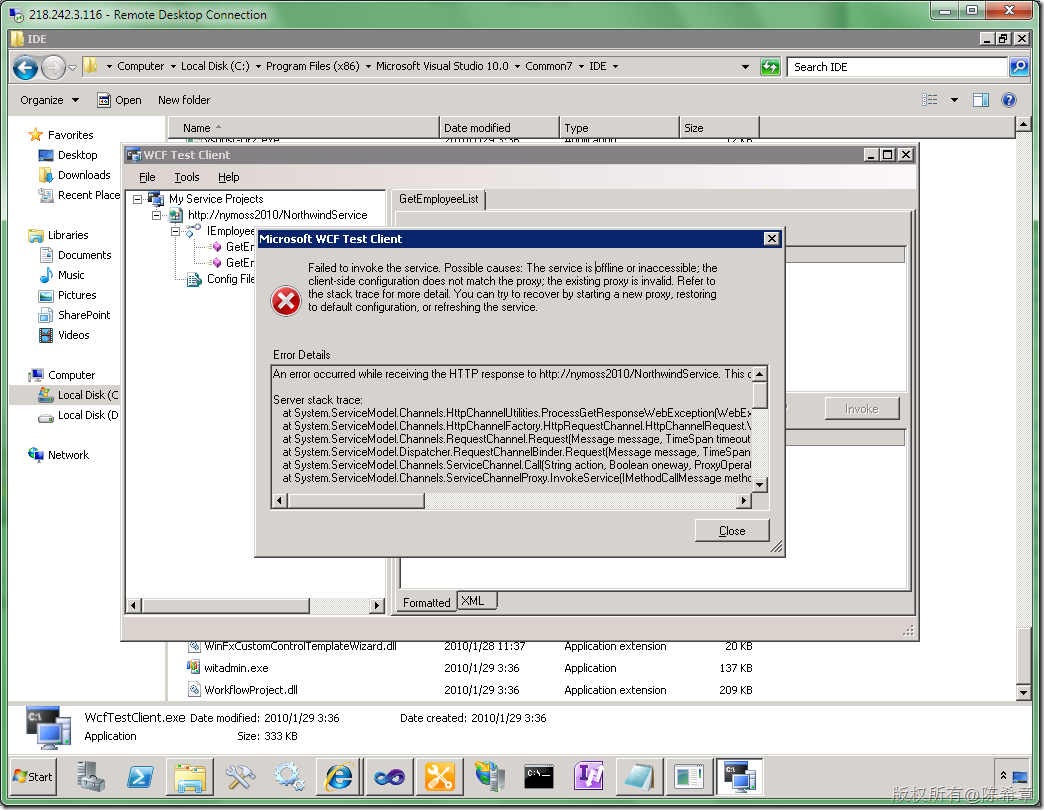This screenshot has width=1044, height=810.
Task: Open recent pages dropdown next to Forward
Action: 73,67
